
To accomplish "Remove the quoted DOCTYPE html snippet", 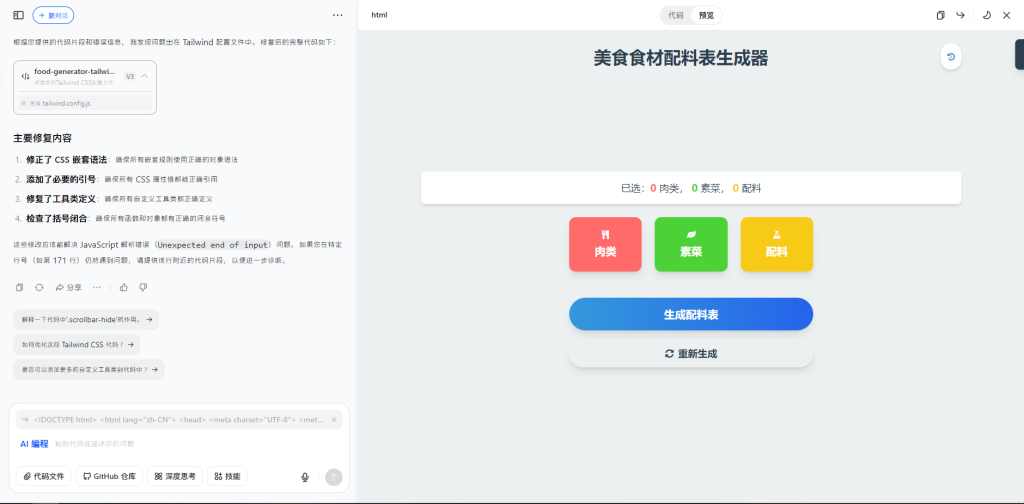I will pyautogui.click(x=334, y=420).
